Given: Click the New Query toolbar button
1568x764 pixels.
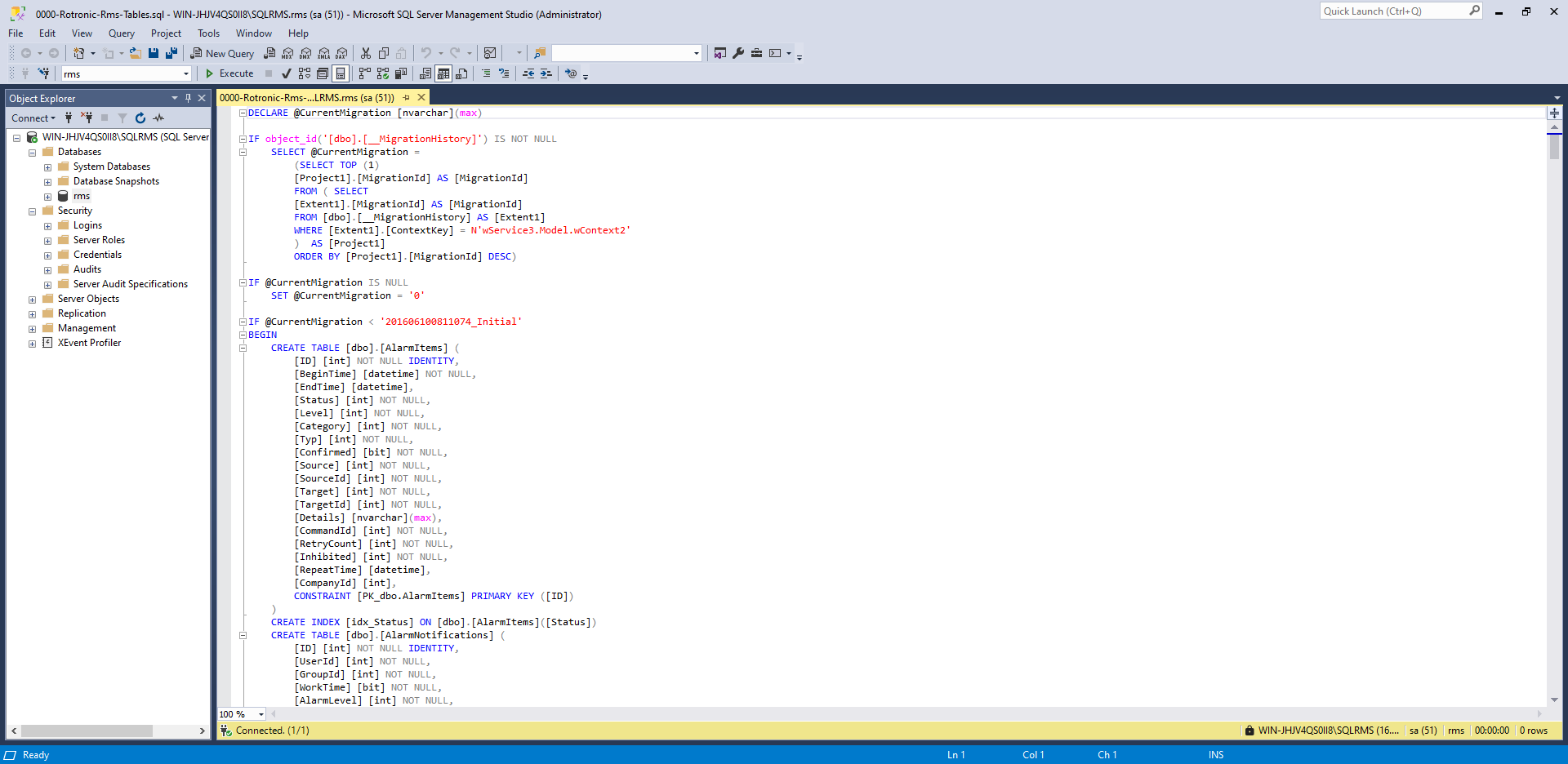Looking at the screenshot, I should point(223,53).
